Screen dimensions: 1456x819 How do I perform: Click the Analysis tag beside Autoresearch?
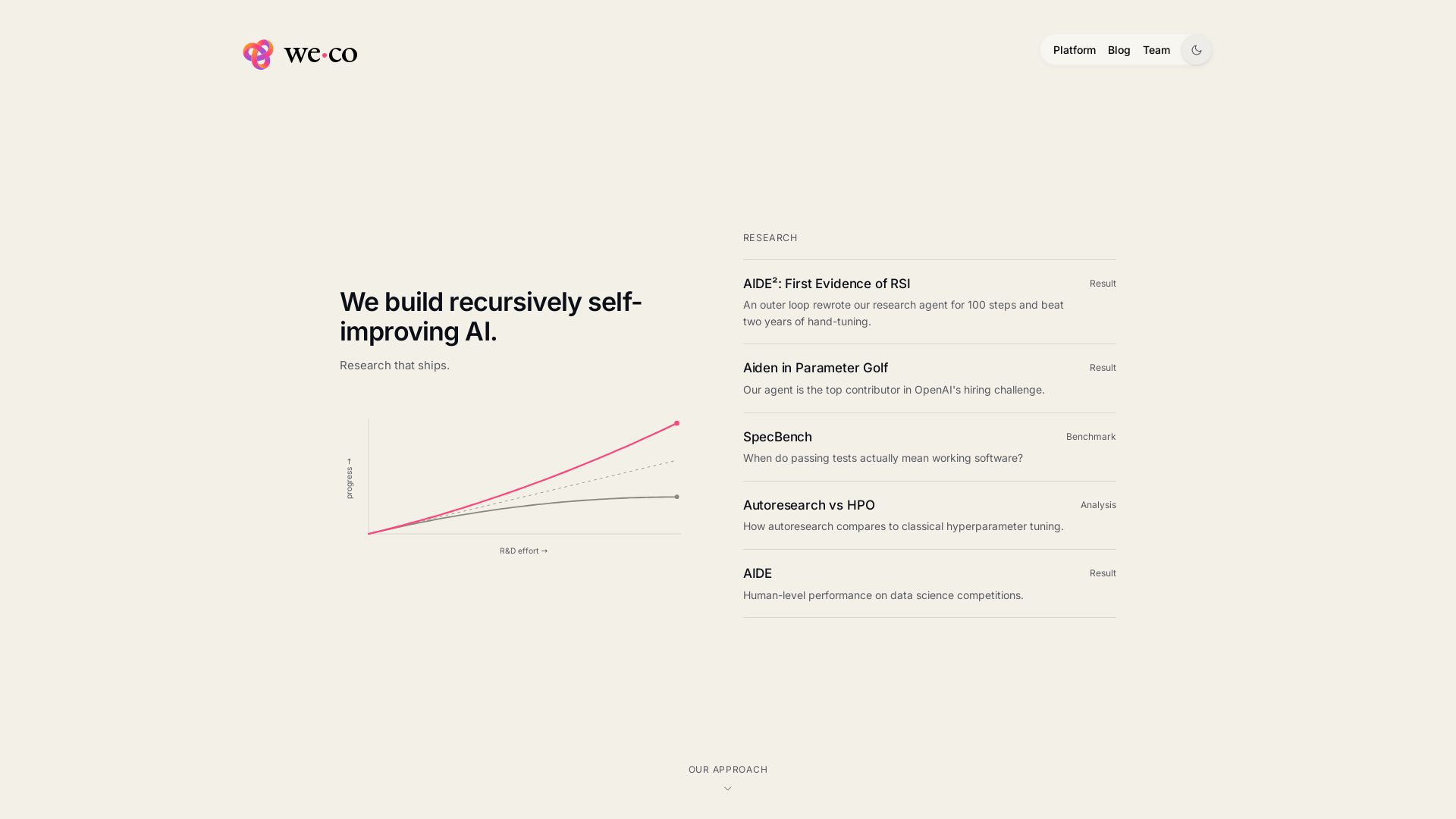tap(1098, 505)
